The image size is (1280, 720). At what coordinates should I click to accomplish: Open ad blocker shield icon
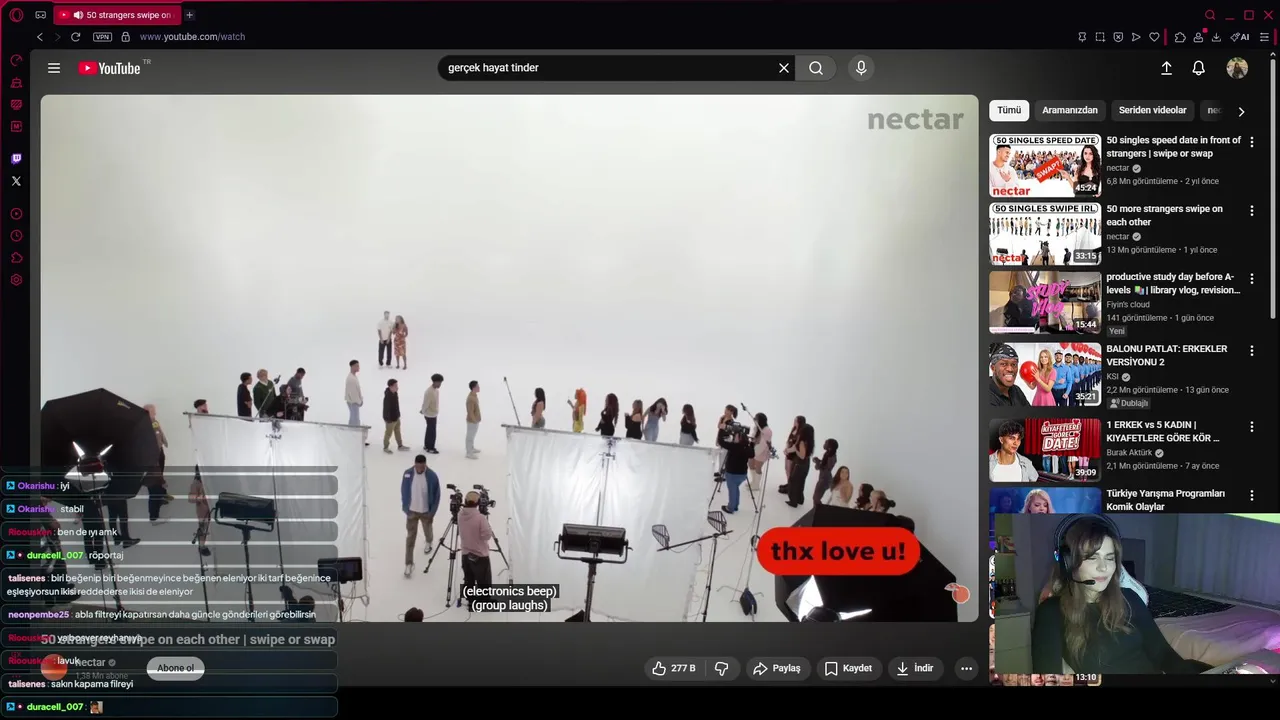[x=1118, y=37]
